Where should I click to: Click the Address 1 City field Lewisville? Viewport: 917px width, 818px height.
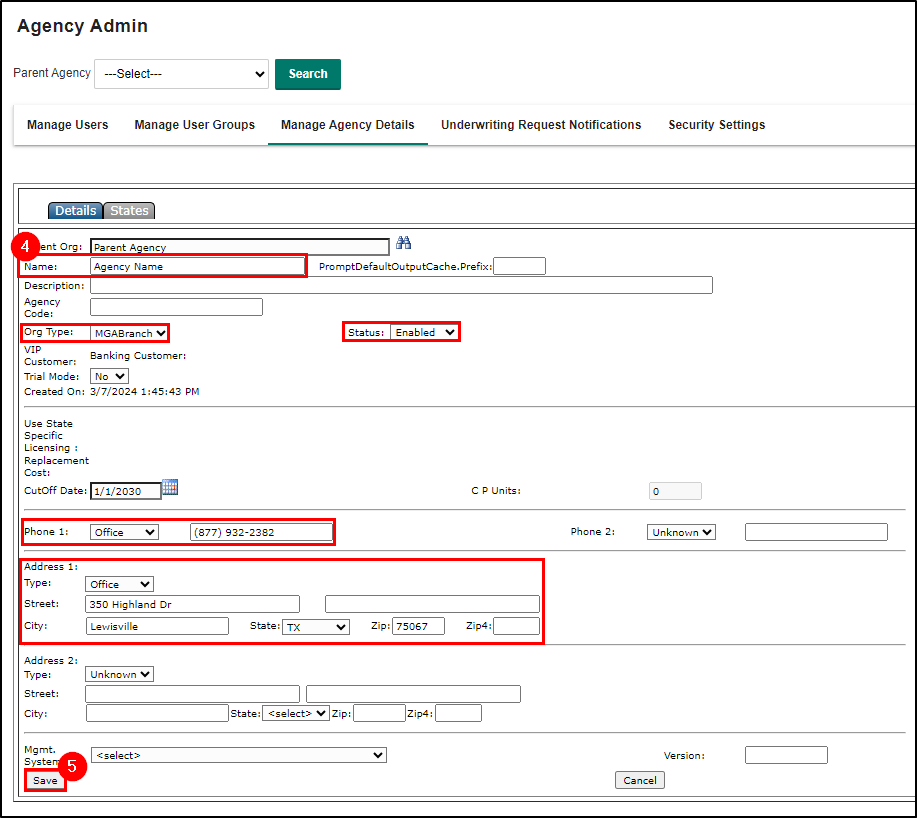pos(157,626)
